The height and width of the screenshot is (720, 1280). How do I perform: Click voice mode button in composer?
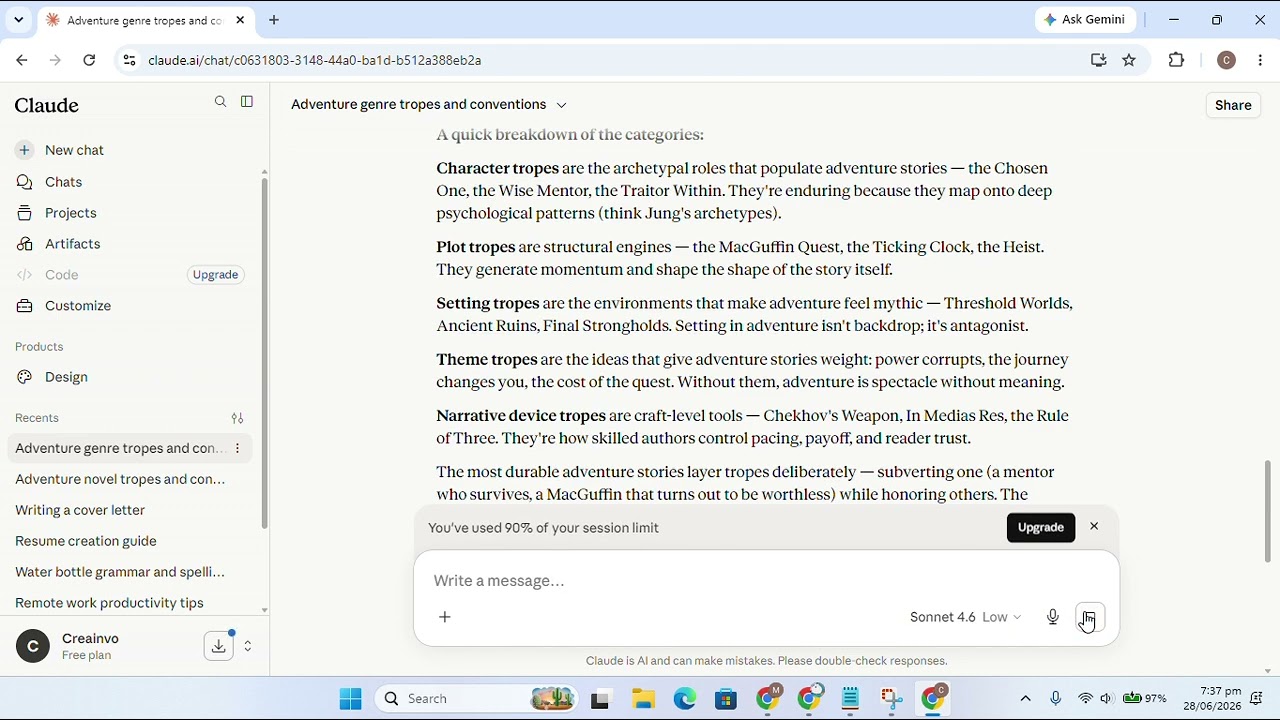(1090, 617)
